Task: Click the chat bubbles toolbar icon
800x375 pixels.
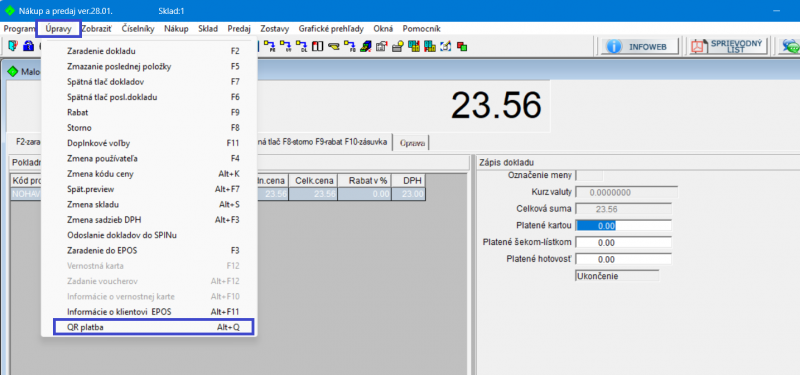Action: point(791,46)
